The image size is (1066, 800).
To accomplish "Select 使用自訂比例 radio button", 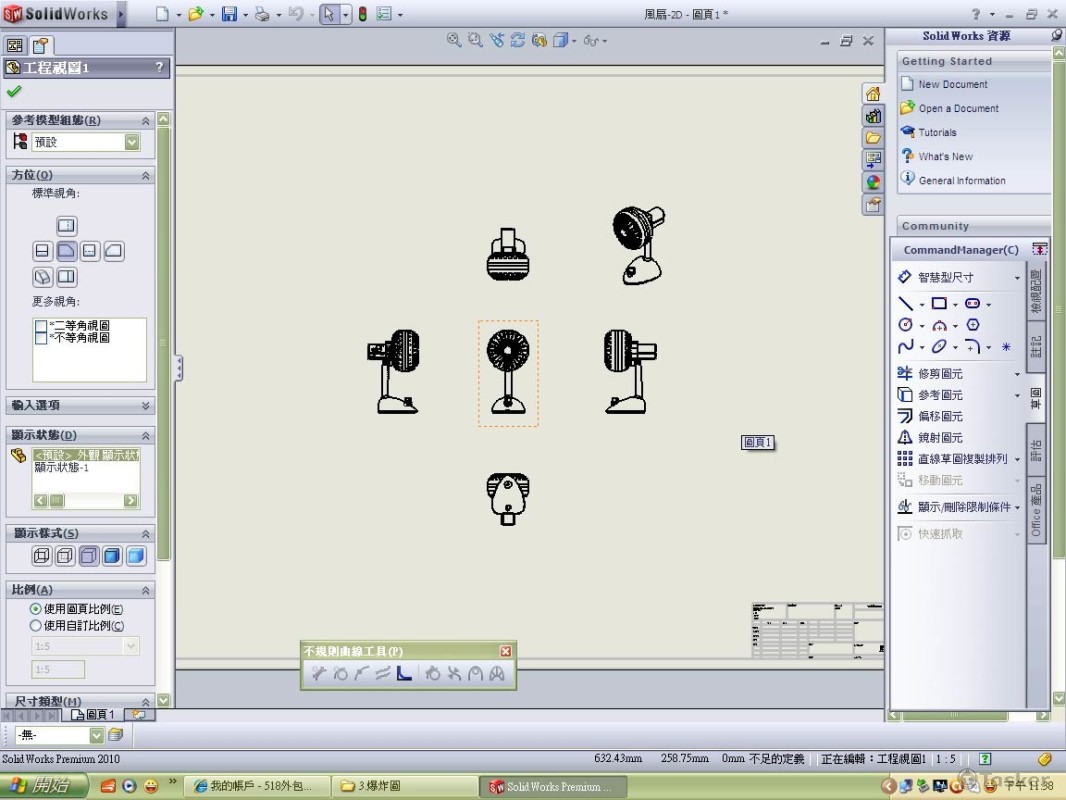I will [x=36, y=626].
